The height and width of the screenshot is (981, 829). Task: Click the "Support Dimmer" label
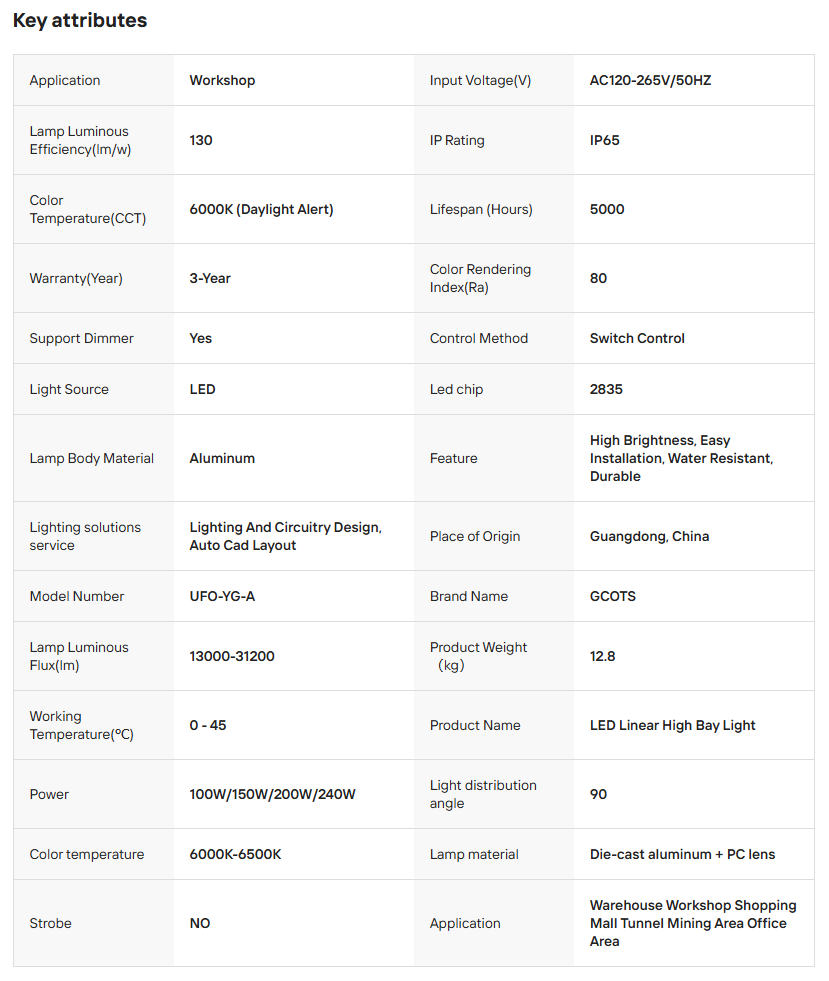81,338
